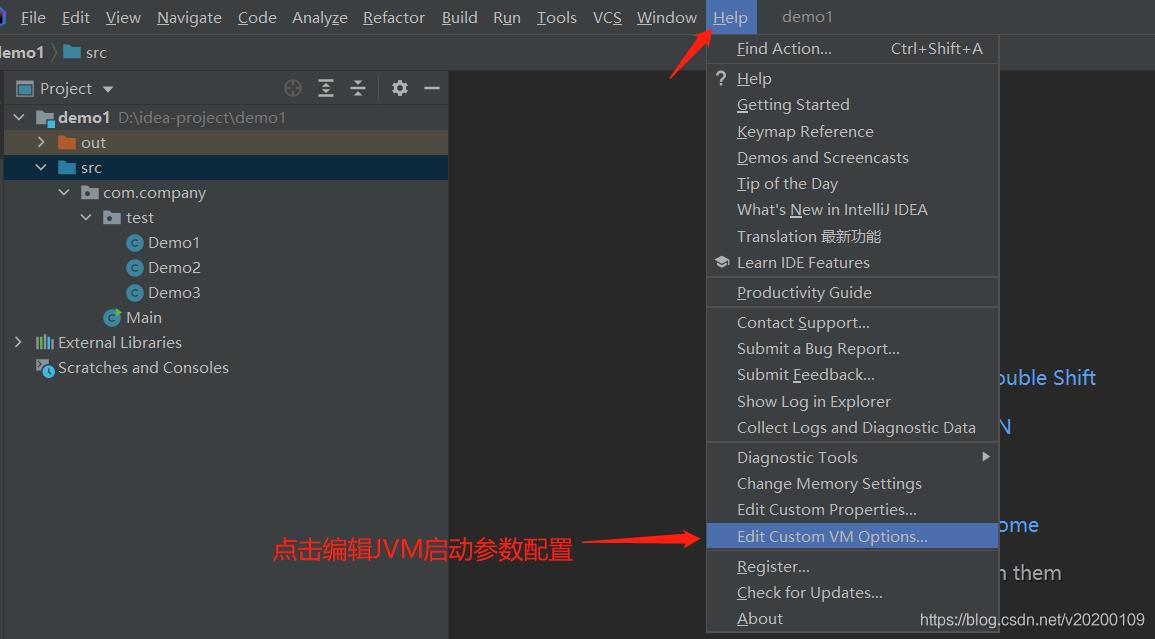Open the Code menu

[x=257, y=17]
